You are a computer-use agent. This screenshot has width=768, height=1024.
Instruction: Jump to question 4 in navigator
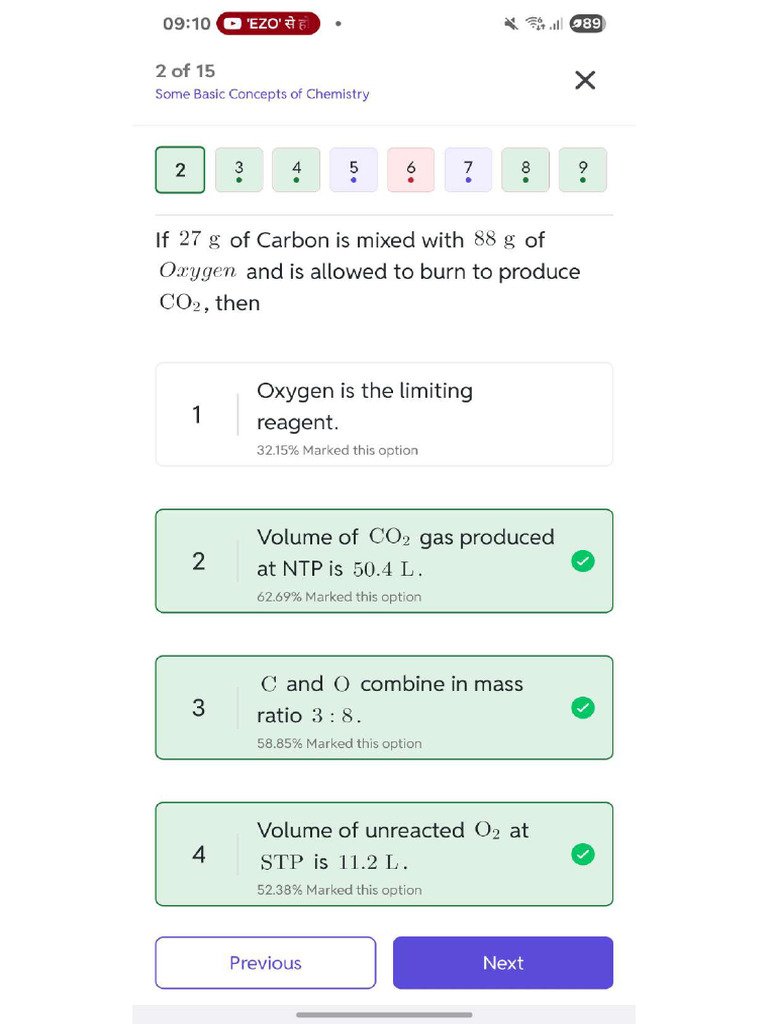point(296,170)
